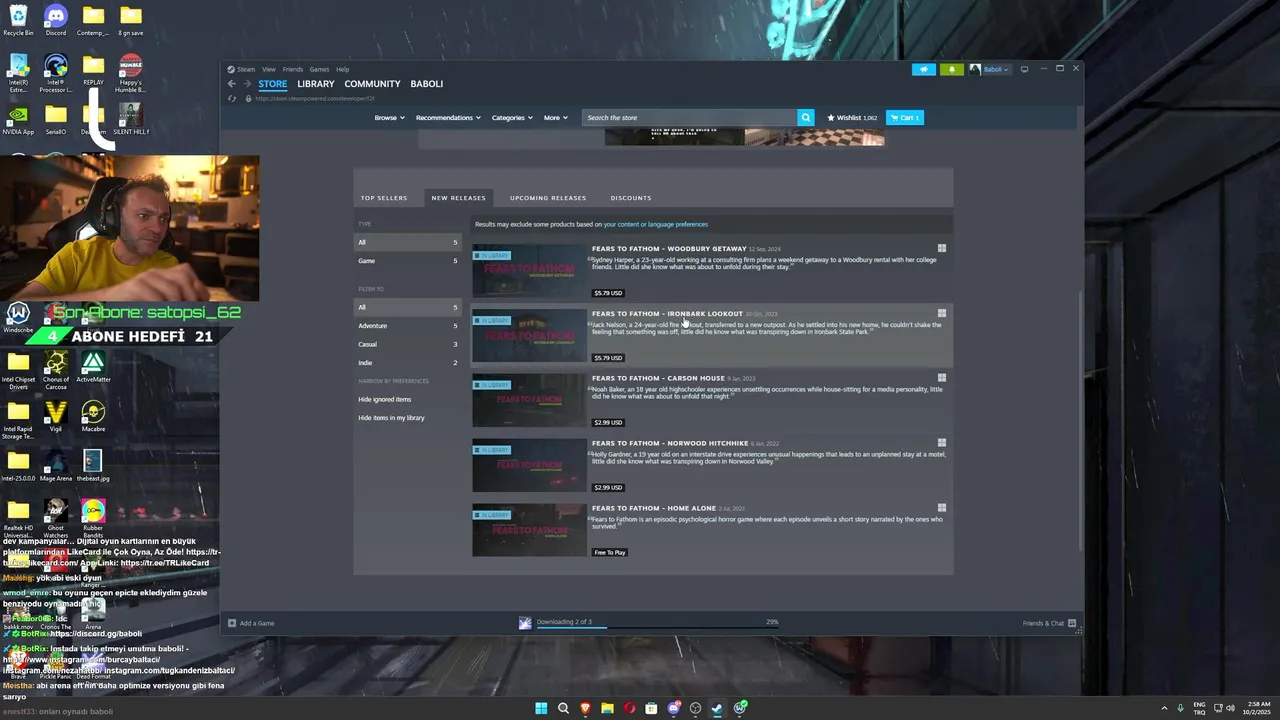
Task: Expand the Browse store menu
Action: [x=389, y=117]
